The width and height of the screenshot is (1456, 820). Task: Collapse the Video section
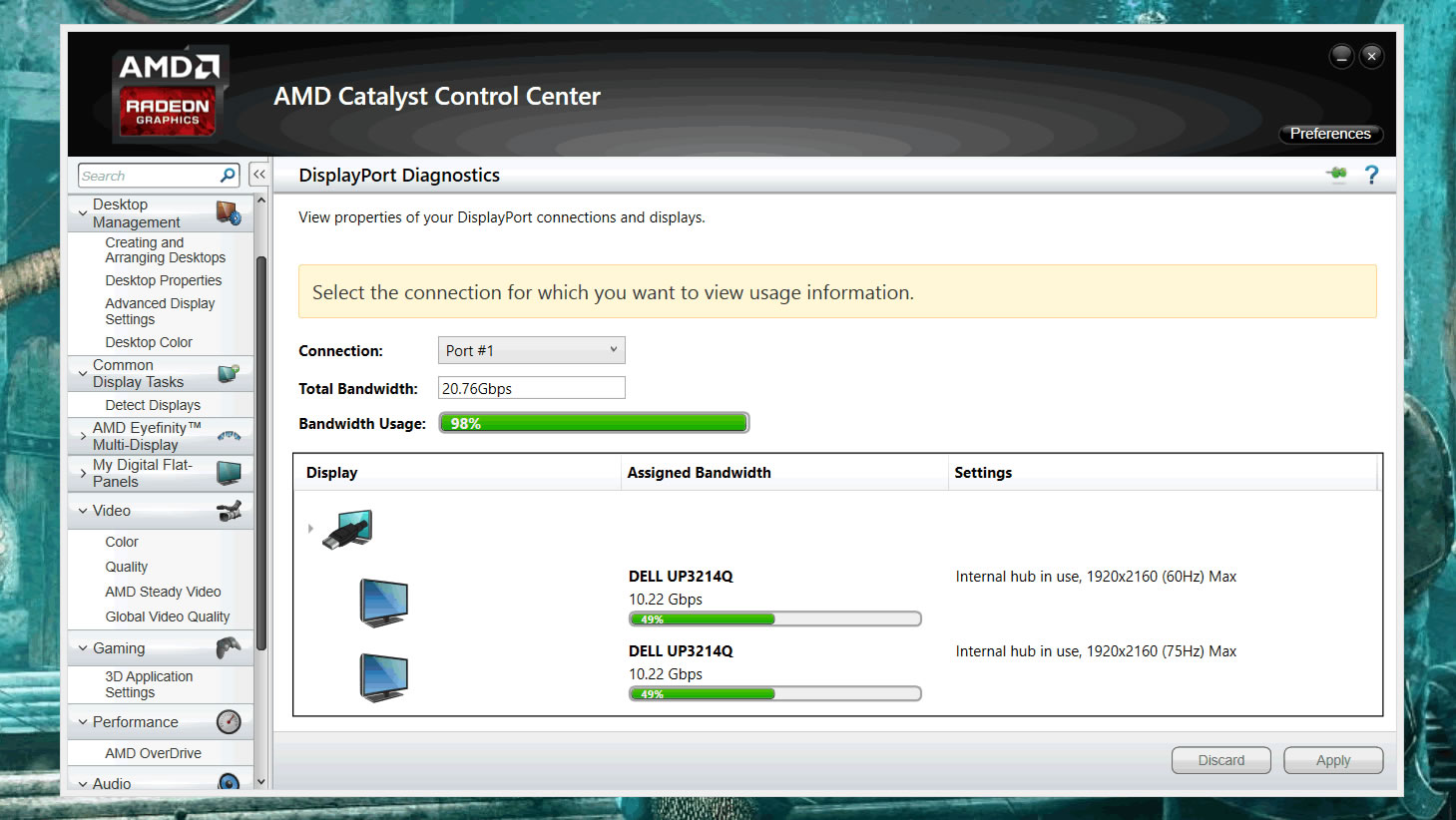click(83, 511)
